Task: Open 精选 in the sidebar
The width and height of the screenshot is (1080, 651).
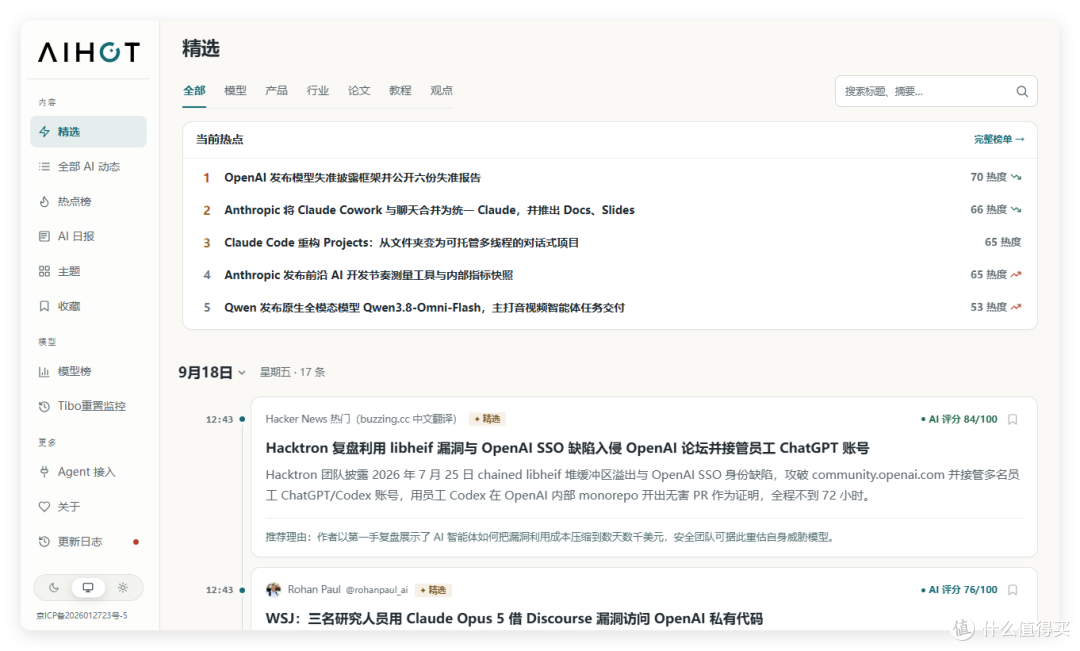Action: click(x=88, y=132)
